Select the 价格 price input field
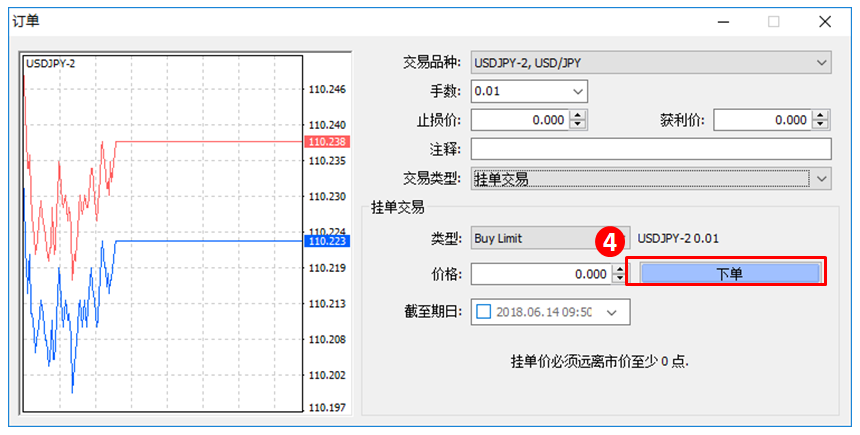This screenshot has width=860, height=435. tap(540, 273)
